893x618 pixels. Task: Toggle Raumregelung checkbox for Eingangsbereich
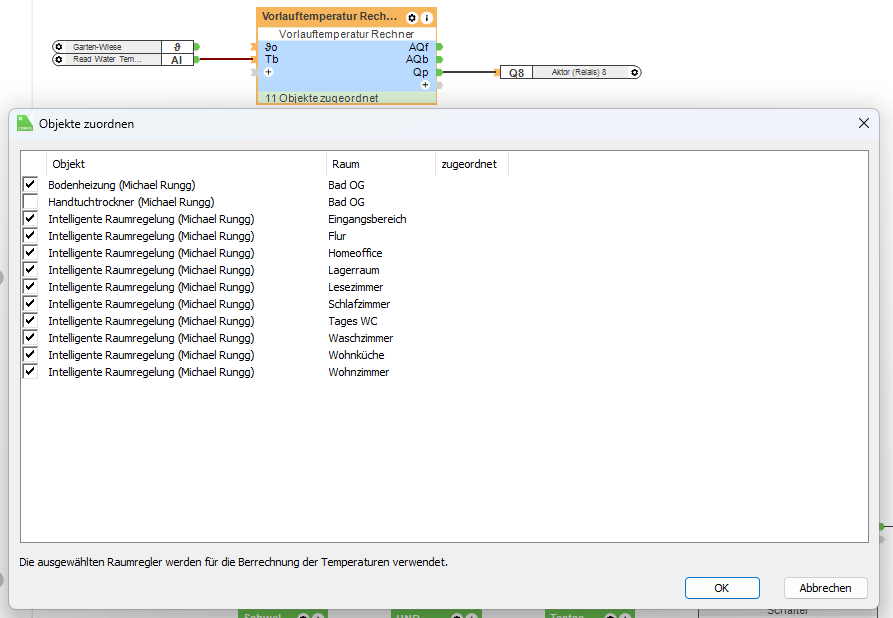(x=30, y=219)
